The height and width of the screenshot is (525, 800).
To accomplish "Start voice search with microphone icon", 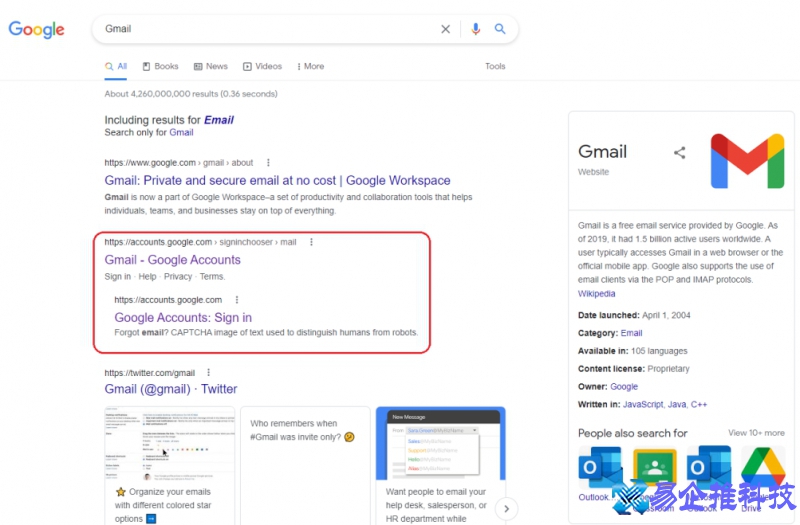I will (x=476, y=29).
